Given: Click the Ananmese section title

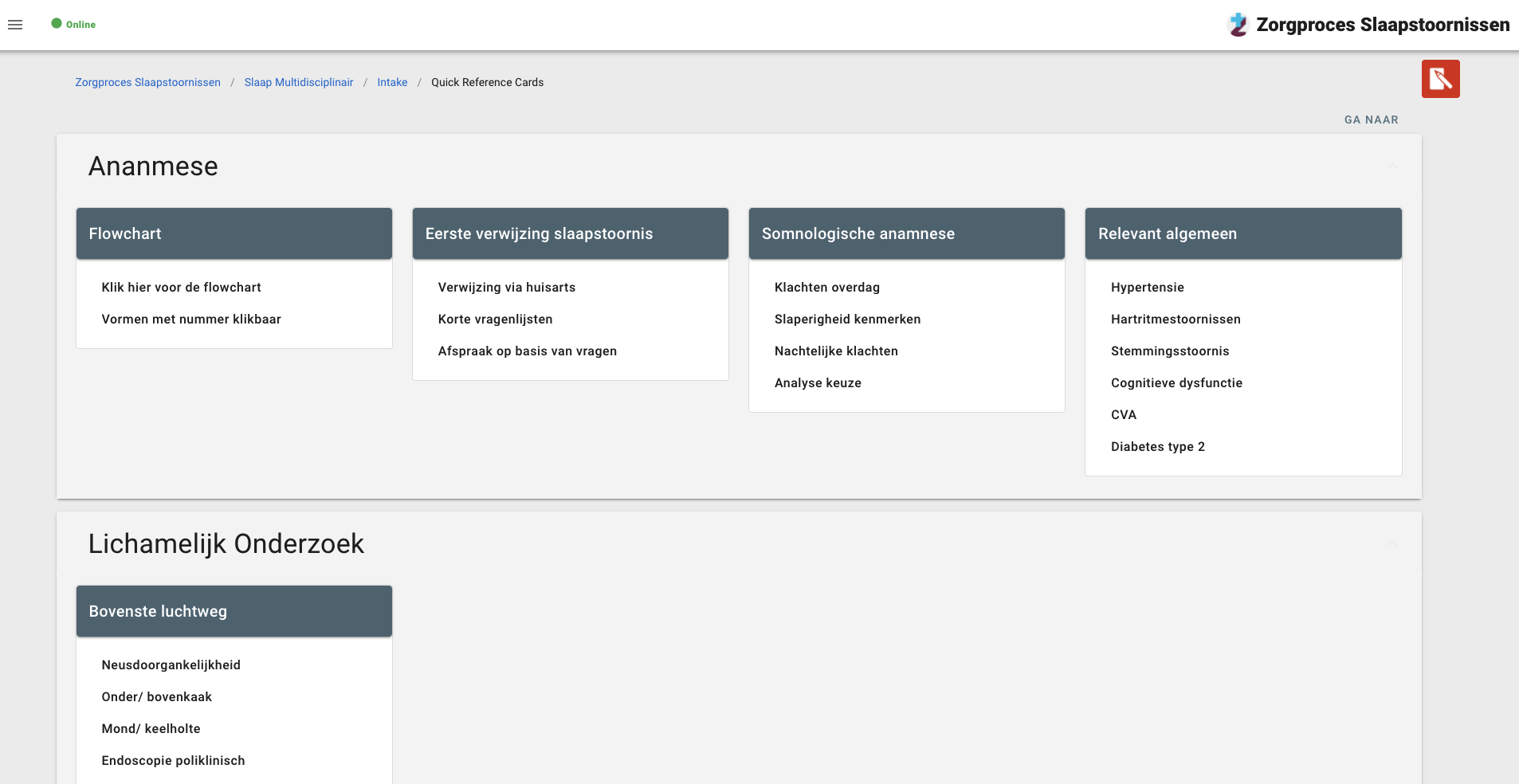Looking at the screenshot, I should [x=153, y=166].
